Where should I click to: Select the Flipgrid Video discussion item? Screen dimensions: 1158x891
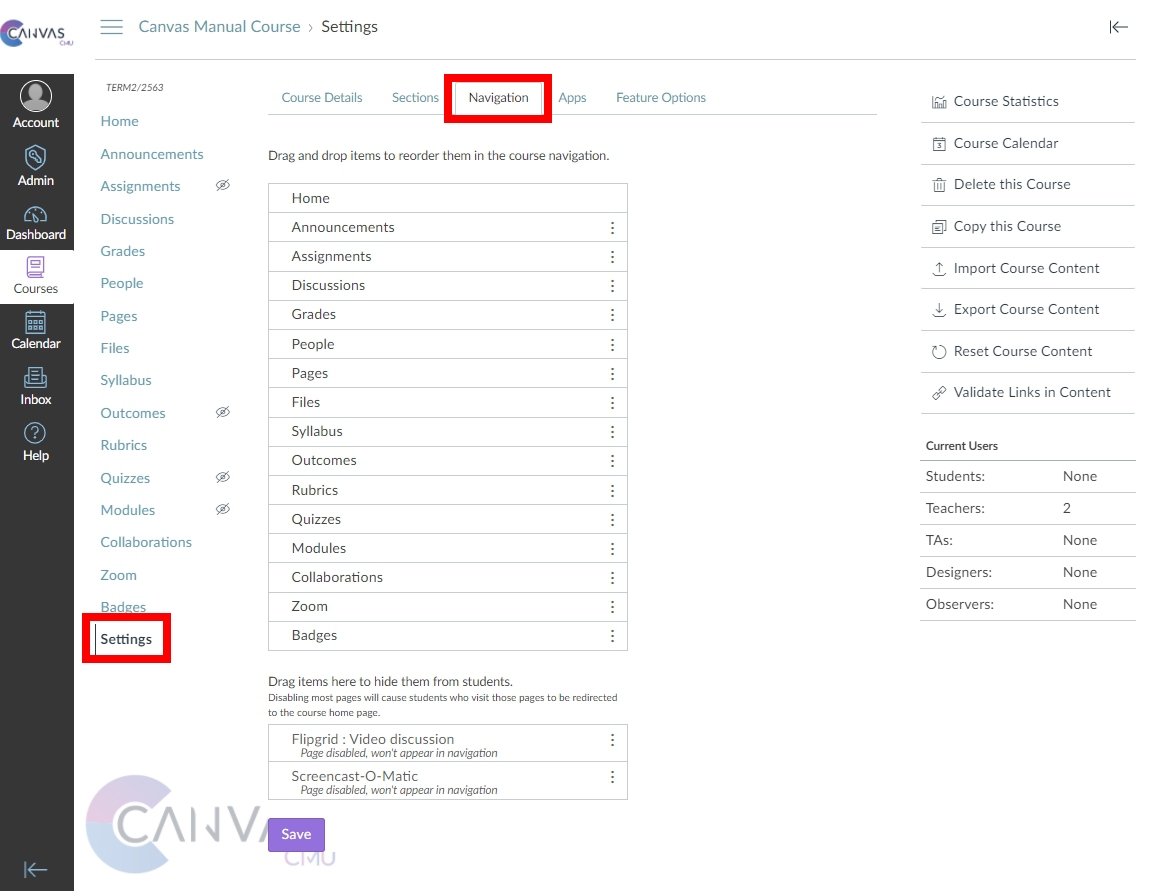372,740
